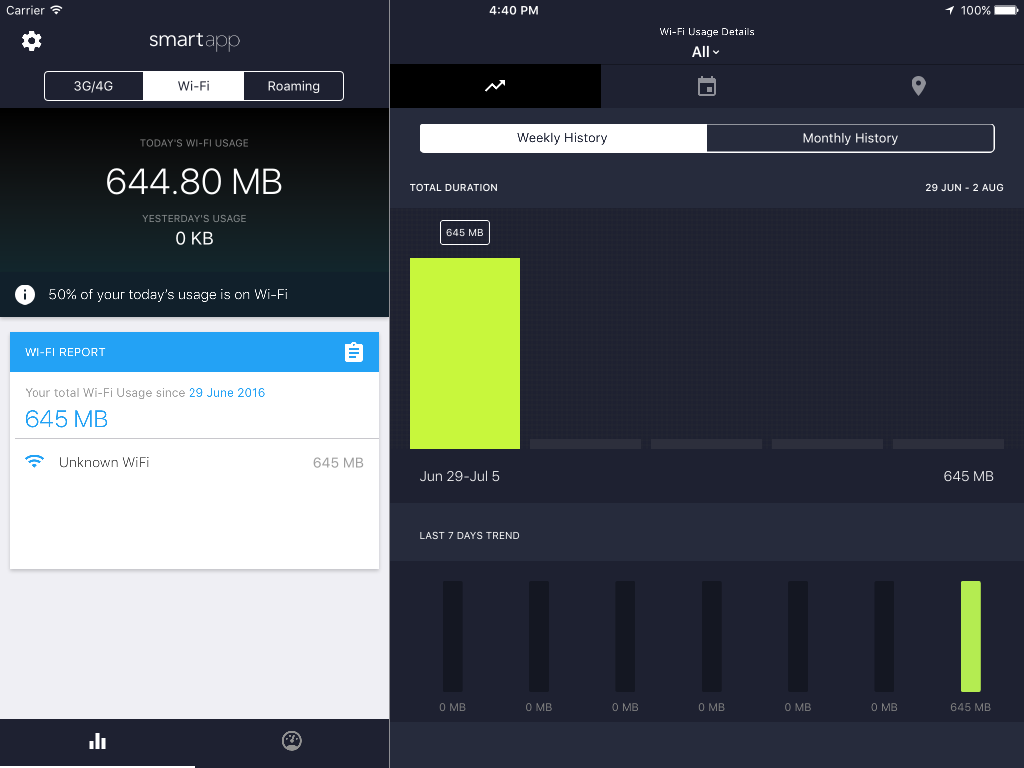Tap the battery indicator in status bar
The width and height of the screenshot is (1024, 768).
(x=1006, y=10)
